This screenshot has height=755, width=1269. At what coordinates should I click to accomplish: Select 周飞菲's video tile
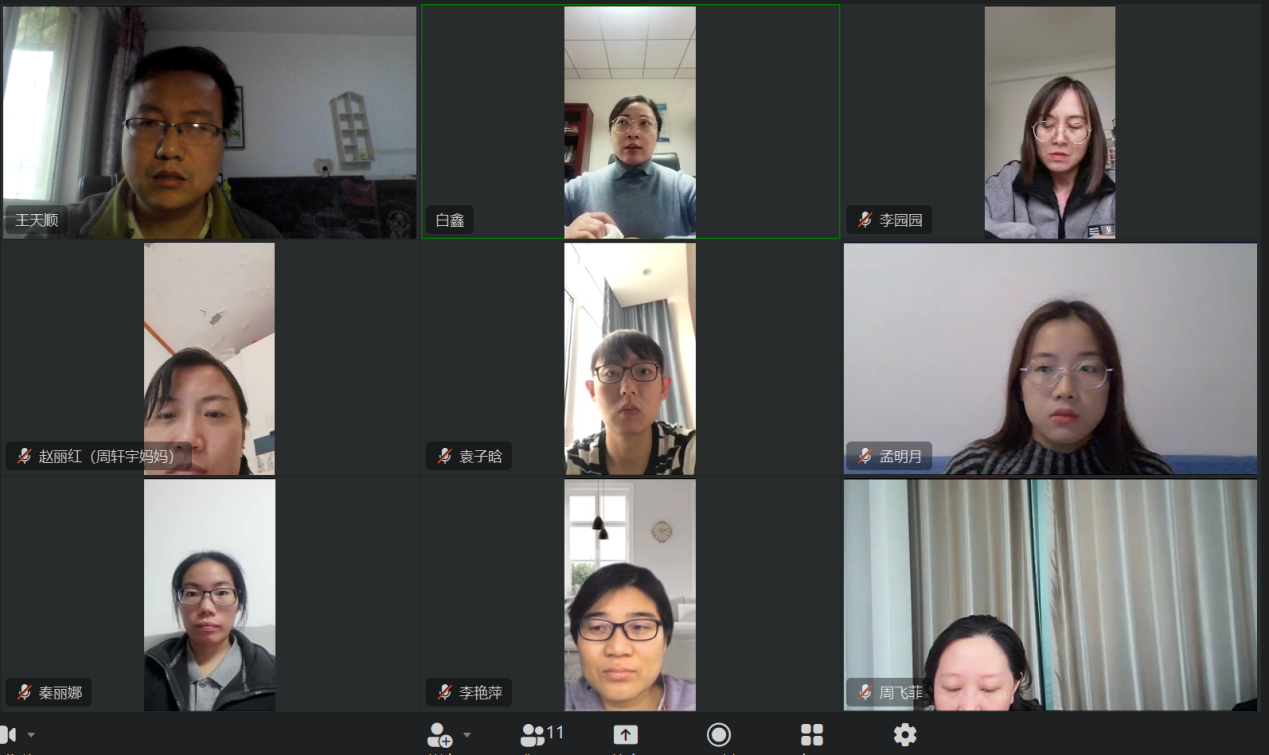(1050, 595)
